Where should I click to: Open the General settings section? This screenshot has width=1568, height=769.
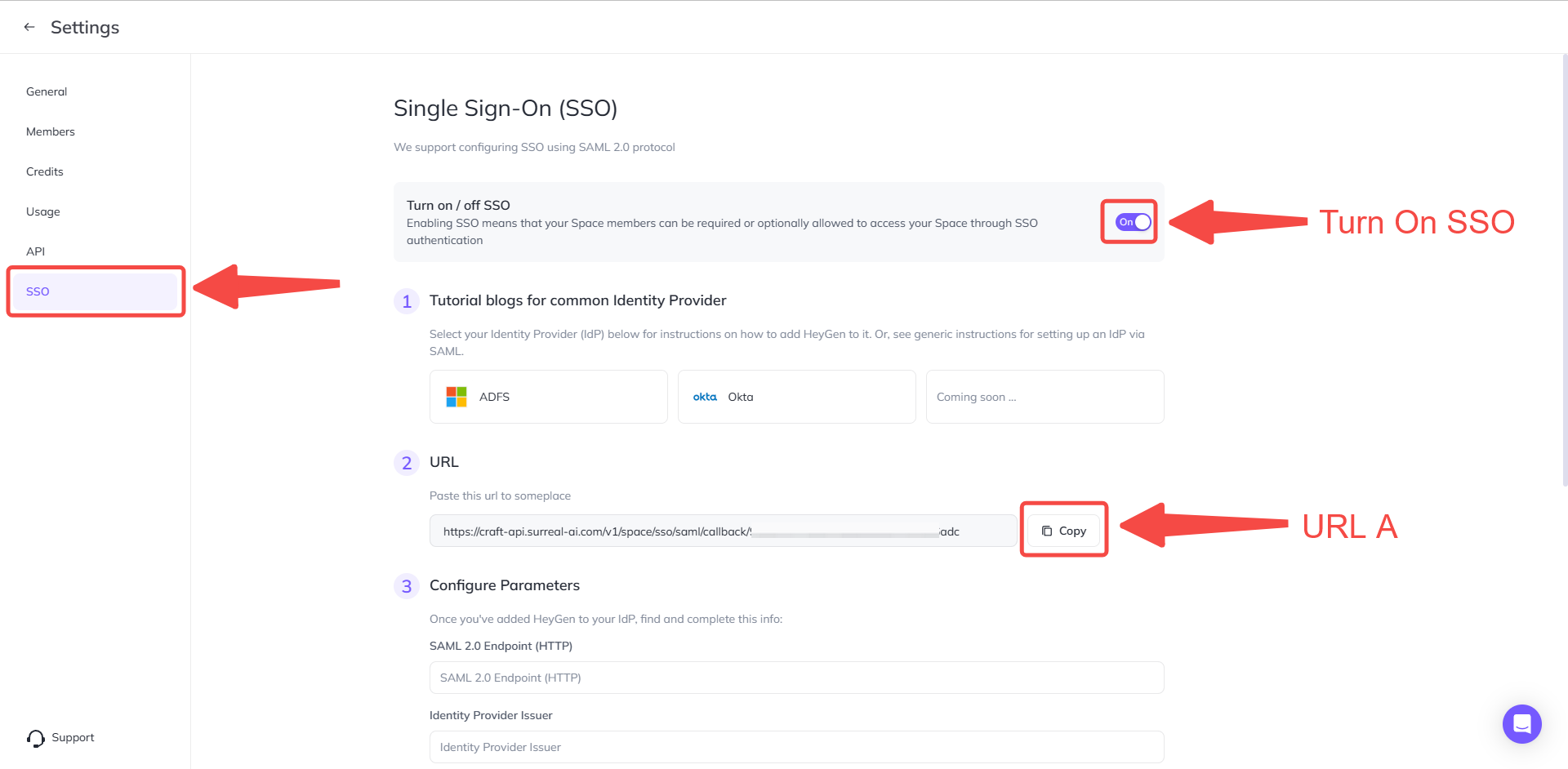(47, 91)
